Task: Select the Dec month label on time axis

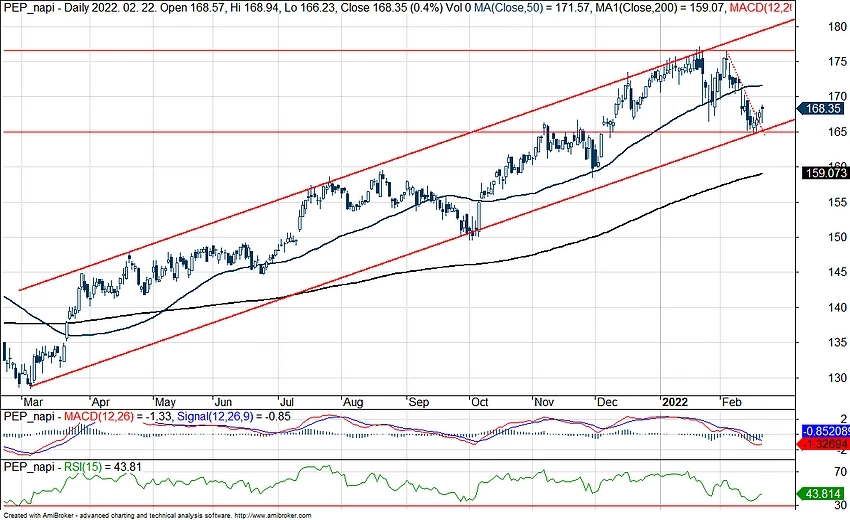Action: tap(607, 402)
